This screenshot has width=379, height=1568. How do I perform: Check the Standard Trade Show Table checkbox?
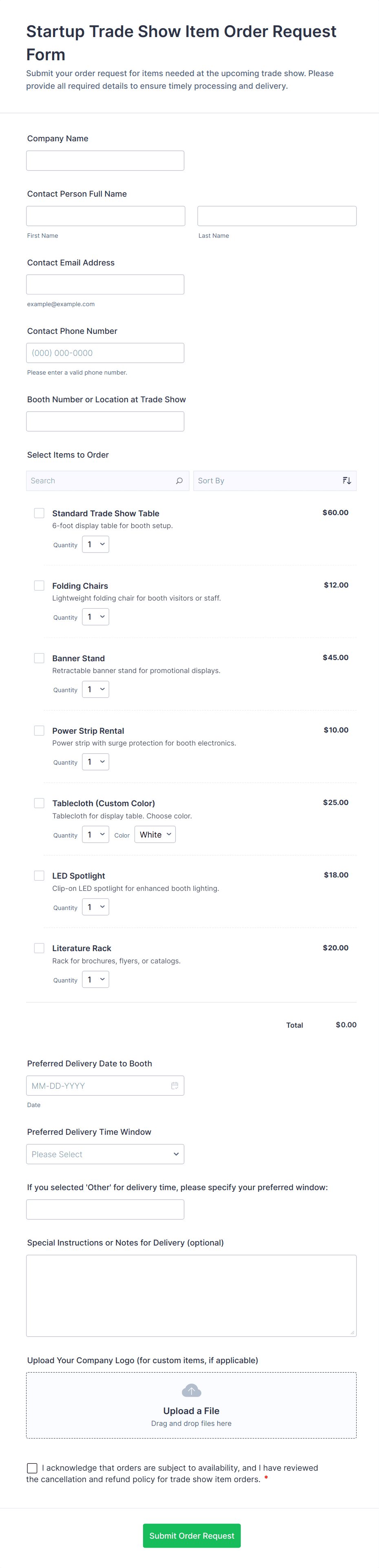coord(39,513)
